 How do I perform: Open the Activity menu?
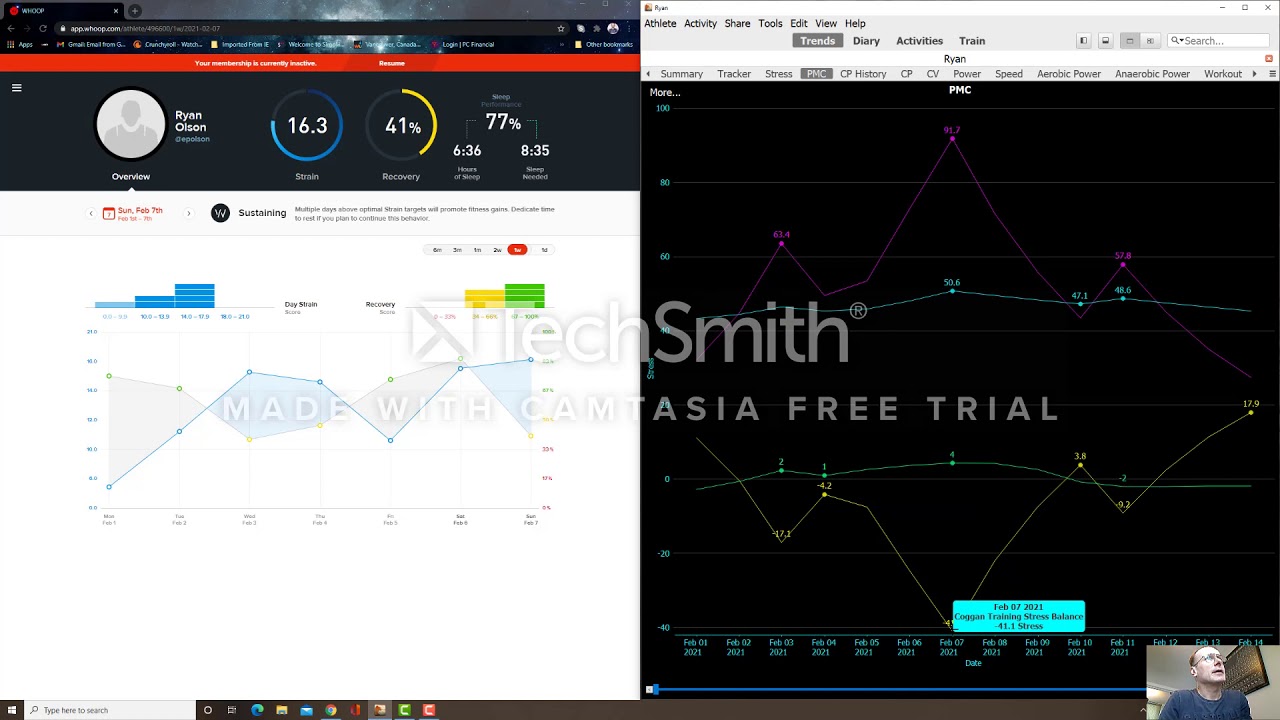700,23
